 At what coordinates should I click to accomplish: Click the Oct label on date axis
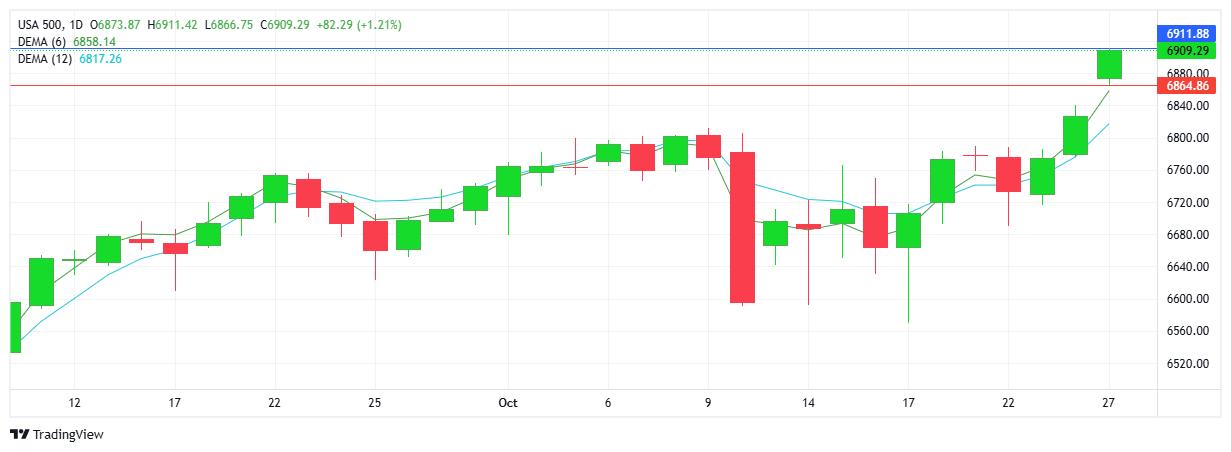pyautogui.click(x=508, y=403)
